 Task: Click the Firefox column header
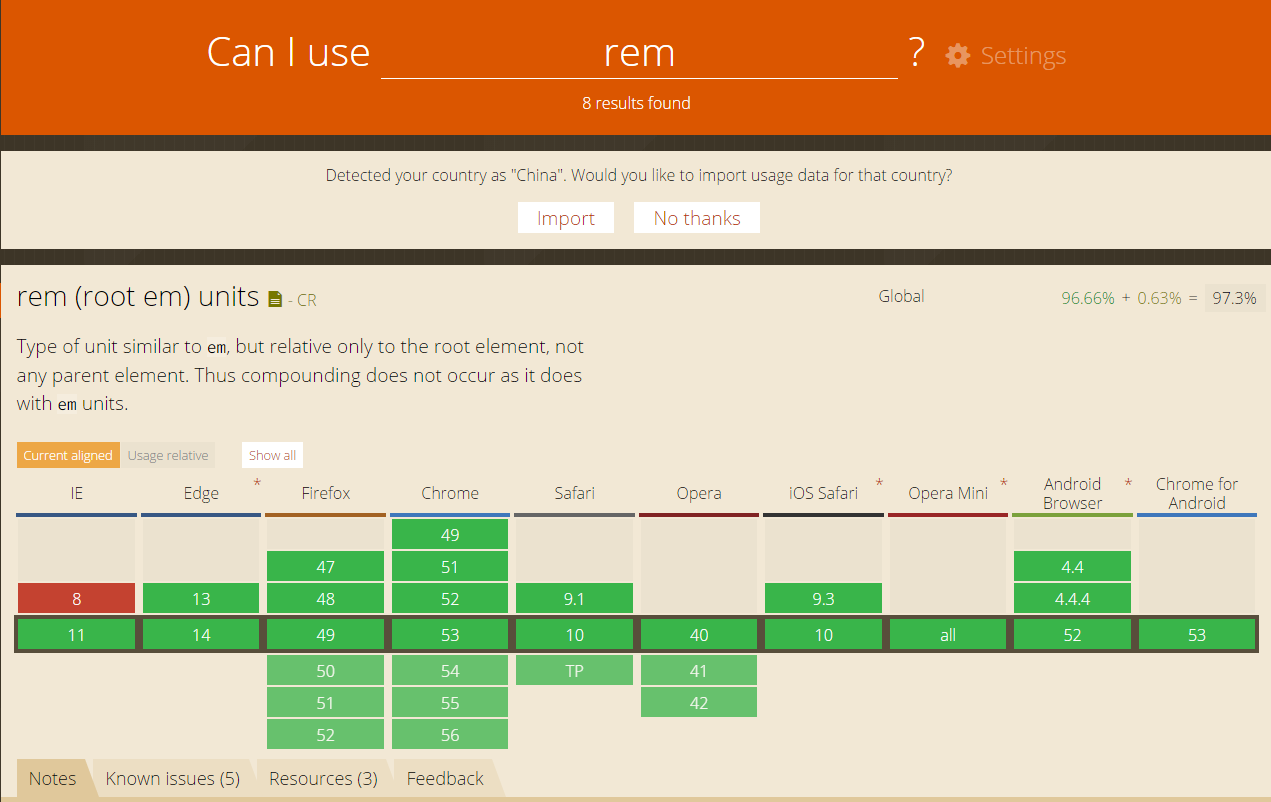point(326,493)
